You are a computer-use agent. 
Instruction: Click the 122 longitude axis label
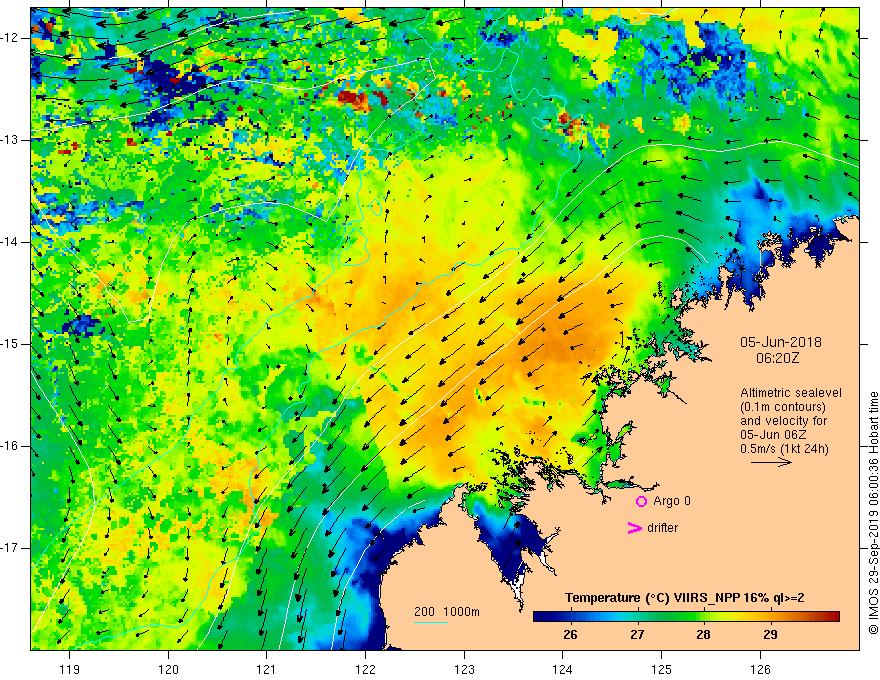365,669
